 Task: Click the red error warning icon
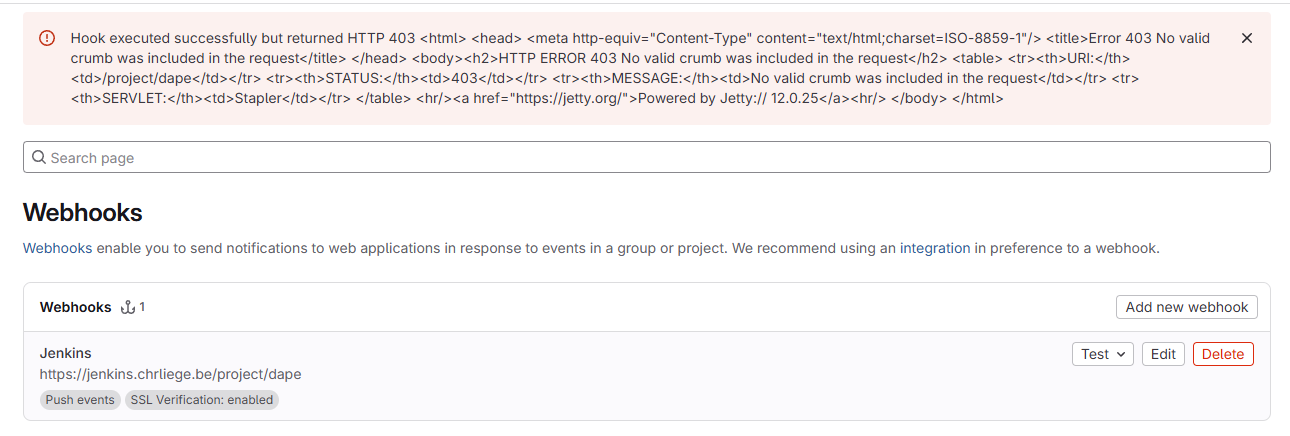47,38
